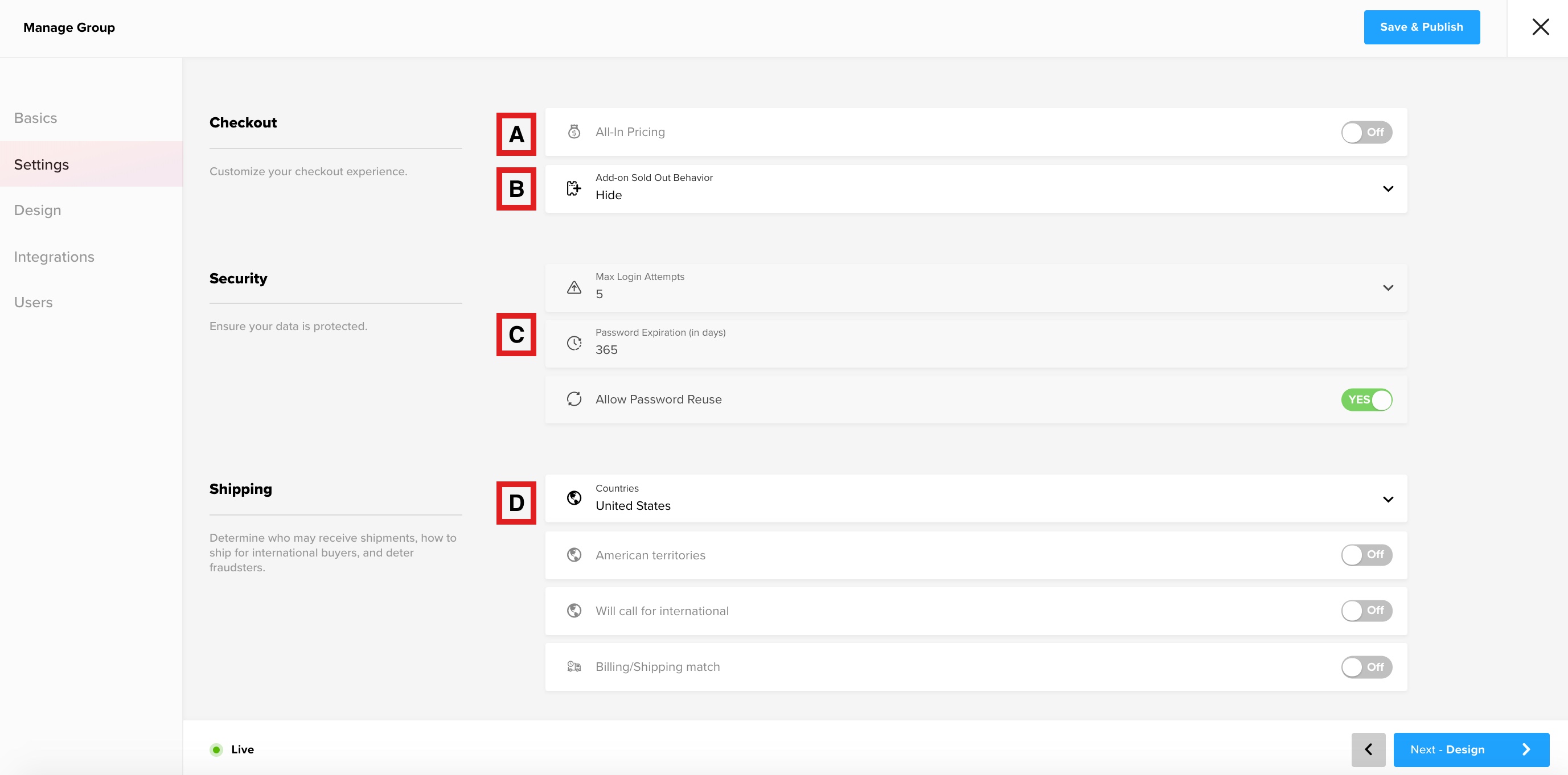The width and height of the screenshot is (1568, 775).
Task: Expand the Add-on Sold Out Behavior chevron
Action: point(1388,188)
